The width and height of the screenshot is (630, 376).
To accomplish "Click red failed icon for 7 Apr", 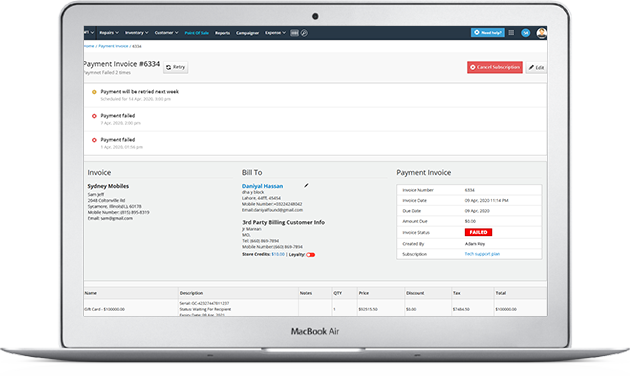I will (94, 116).
